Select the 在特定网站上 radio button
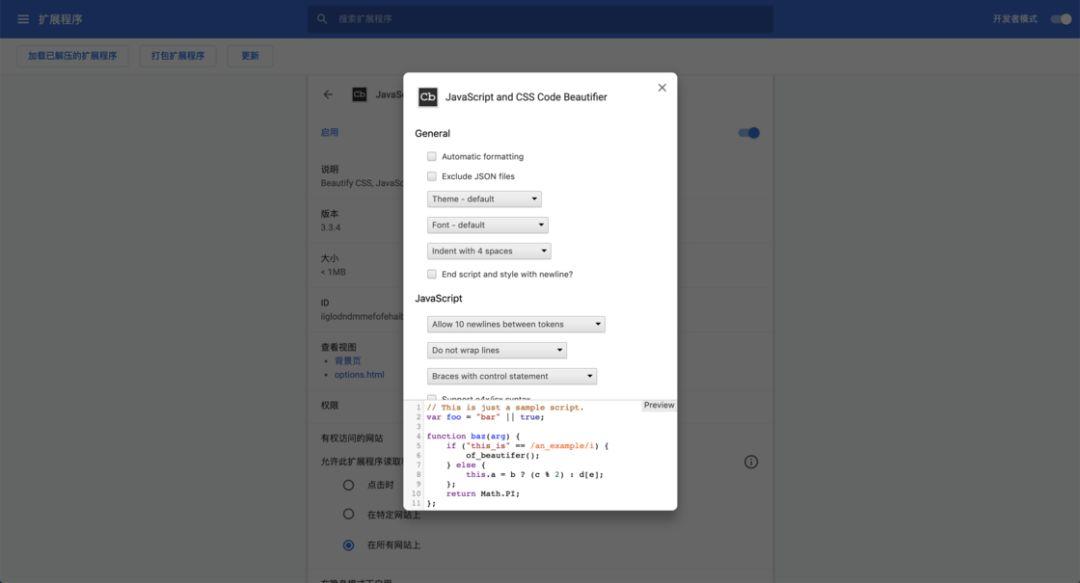Viewport: 1080px width, 583px height. pyautogui.click(x=349, y=514)
